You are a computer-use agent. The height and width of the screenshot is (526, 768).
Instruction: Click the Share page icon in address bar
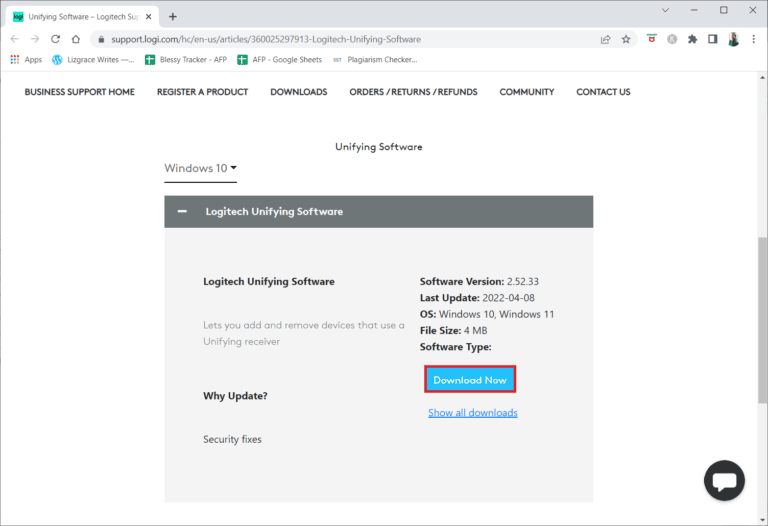point(605,39)
